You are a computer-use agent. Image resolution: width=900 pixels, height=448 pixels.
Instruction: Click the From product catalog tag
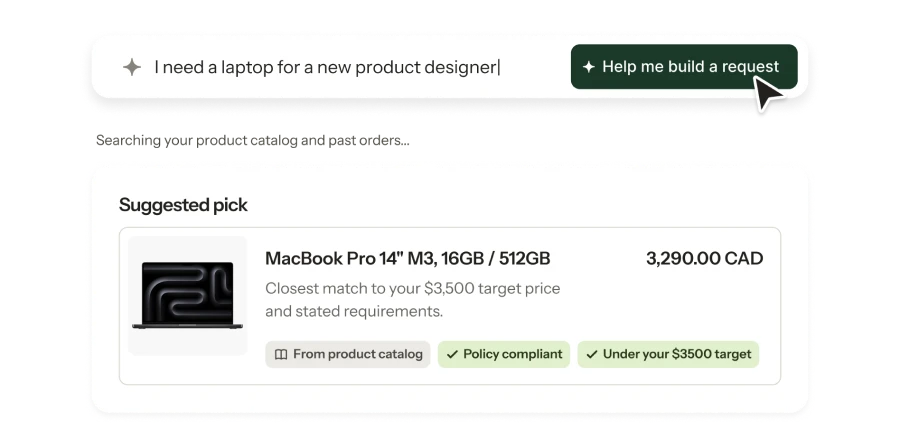[x=347, y=354]
